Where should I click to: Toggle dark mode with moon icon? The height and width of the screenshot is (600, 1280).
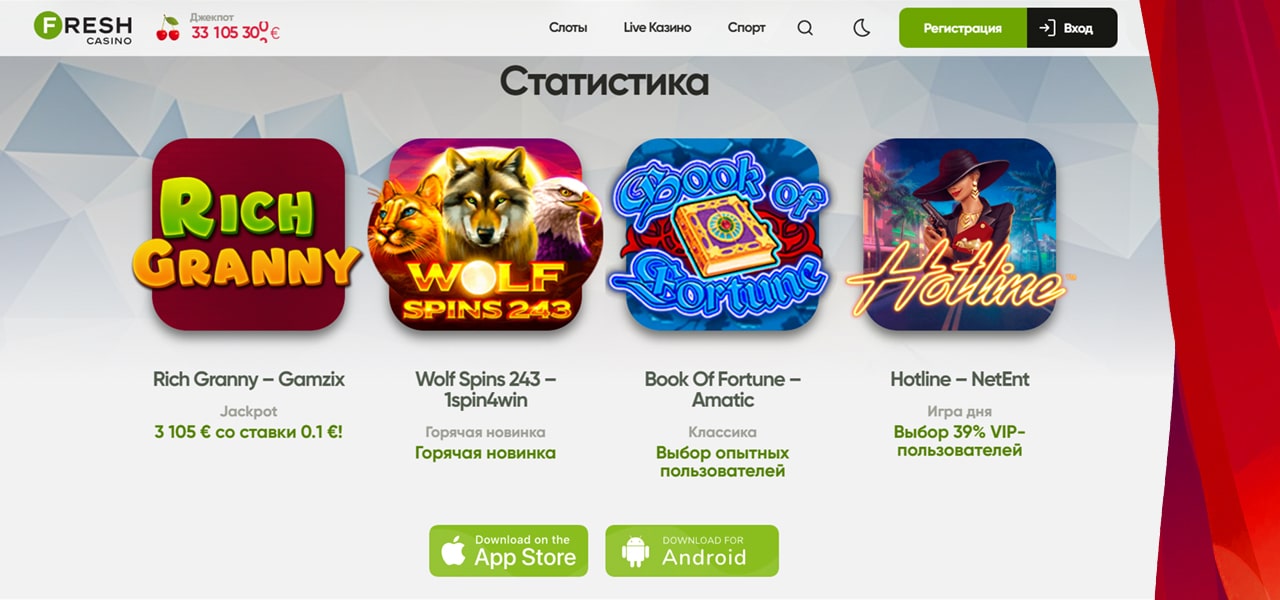pos(861,28)
